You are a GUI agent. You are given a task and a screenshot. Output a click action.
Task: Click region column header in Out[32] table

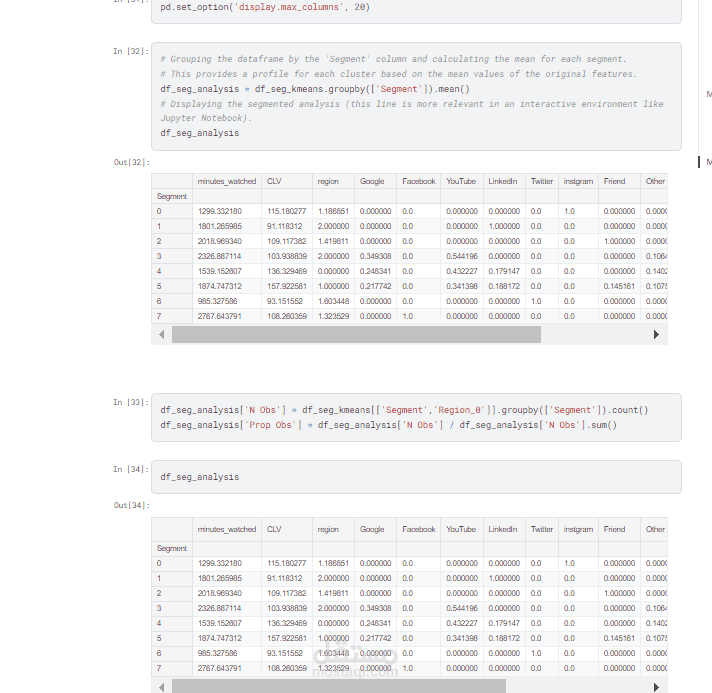click(x=328, y=181)
